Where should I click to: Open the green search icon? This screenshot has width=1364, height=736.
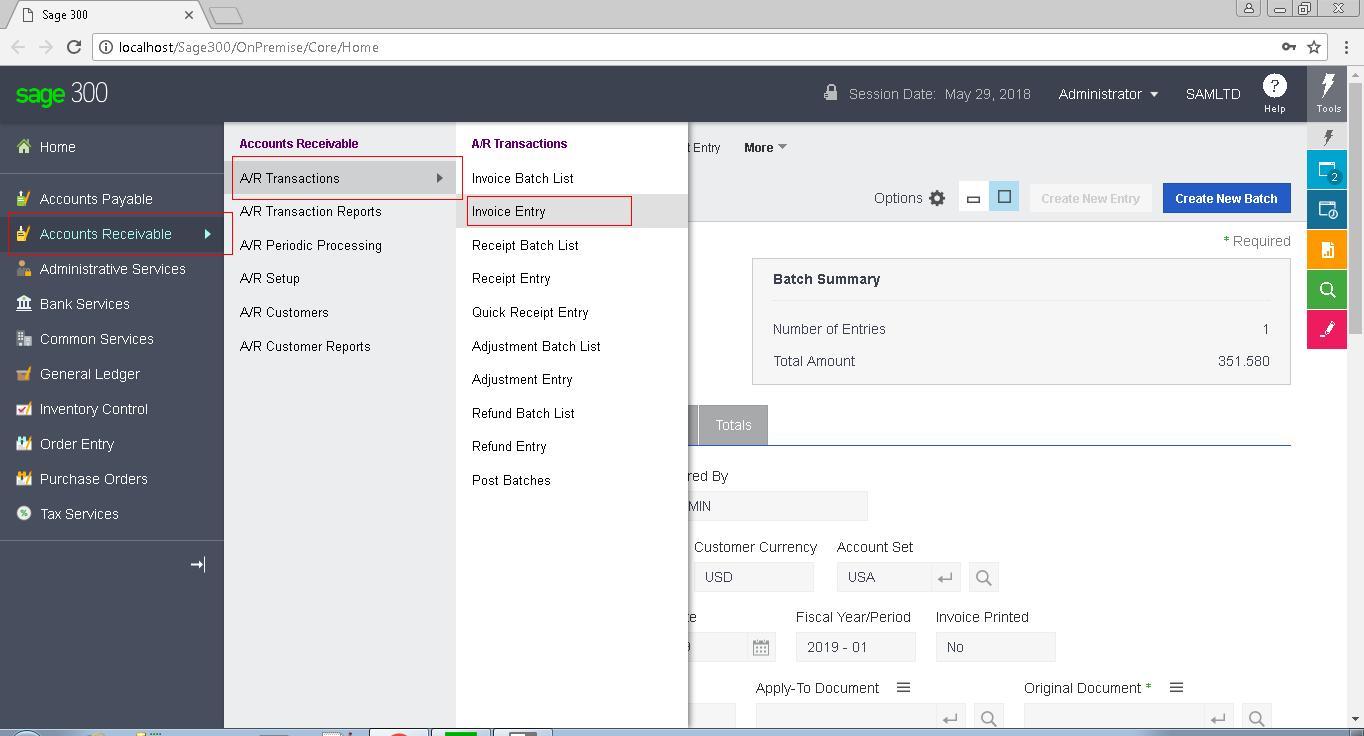point(1327,290)
